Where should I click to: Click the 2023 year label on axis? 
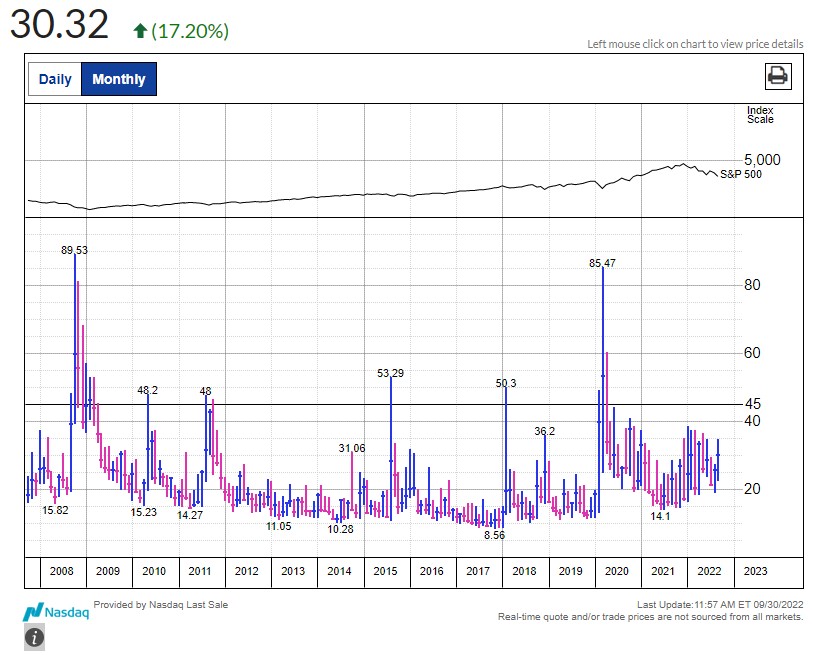(x=756, y=572)
